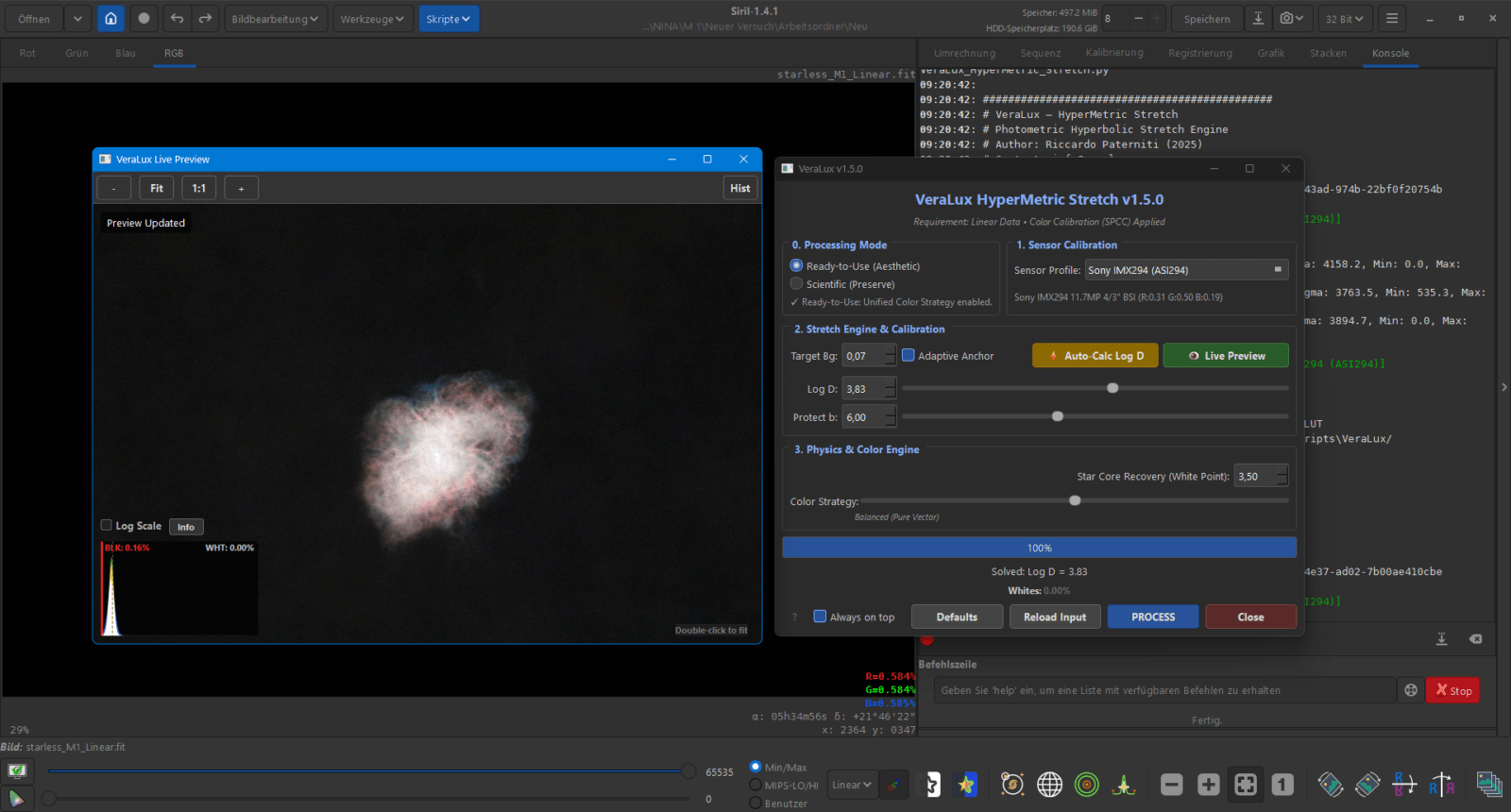The width and height of the screenshot is (1511, 812).
Task: Click the zoom out minus icon at bottom
Action: pyautogui.click(x=1171, y=785)
